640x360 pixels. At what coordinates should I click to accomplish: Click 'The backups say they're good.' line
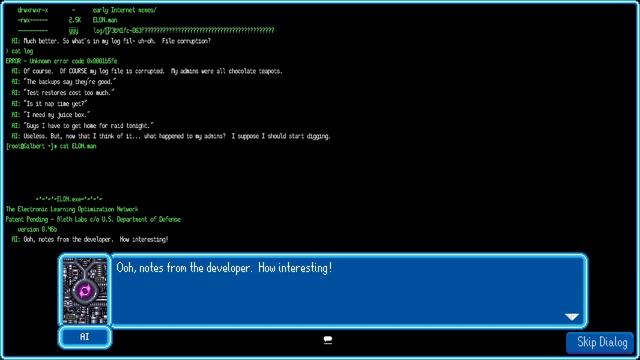coord(64,82)
